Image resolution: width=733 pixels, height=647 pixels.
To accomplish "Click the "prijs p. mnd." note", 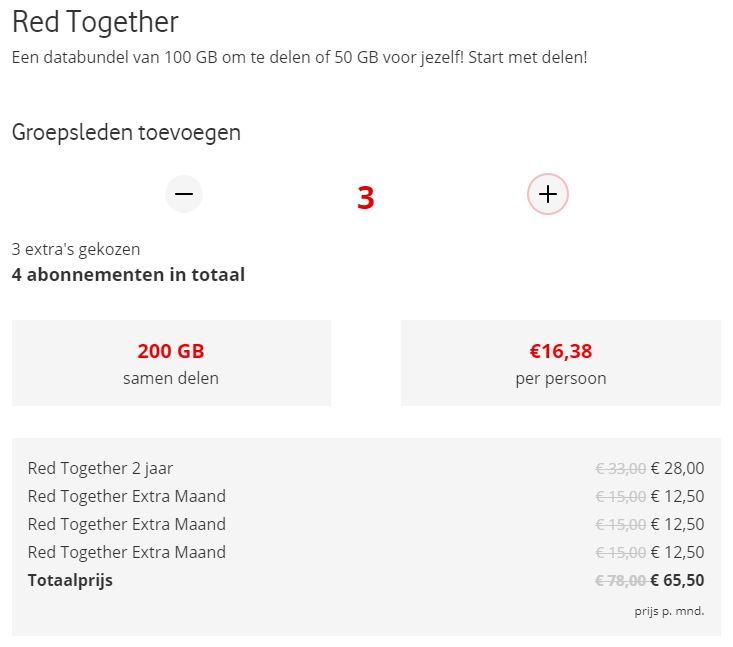I will click(669, 610).
